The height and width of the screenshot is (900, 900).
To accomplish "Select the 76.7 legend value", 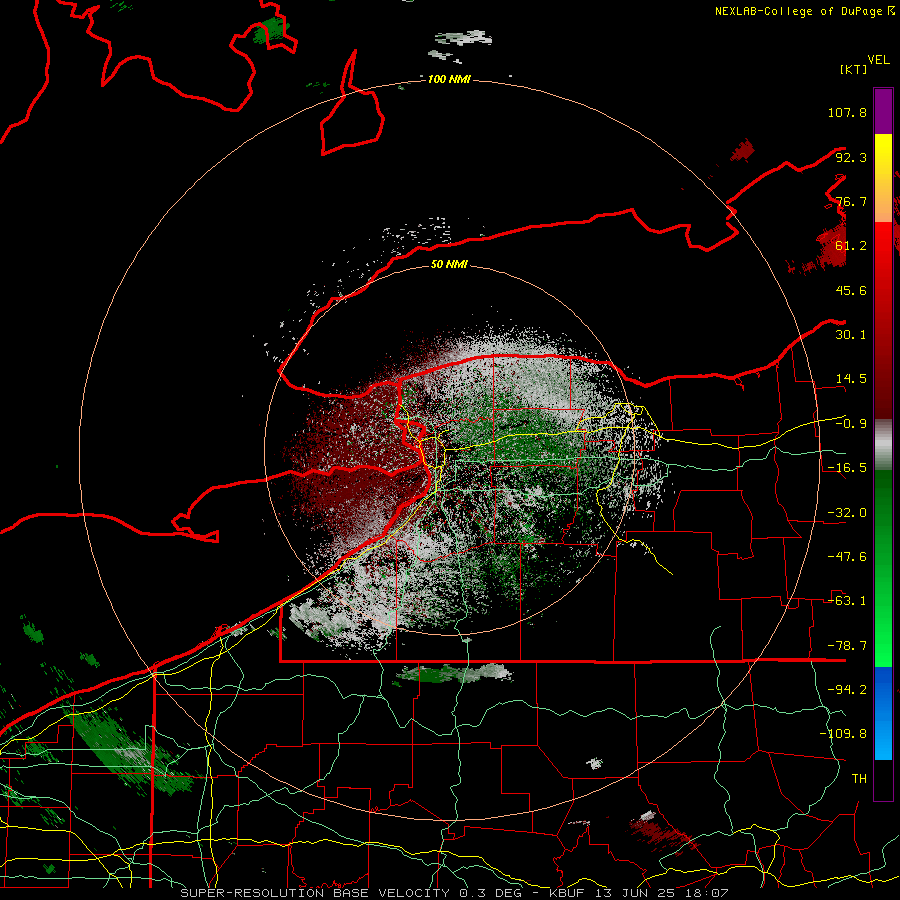I will 851,201.
